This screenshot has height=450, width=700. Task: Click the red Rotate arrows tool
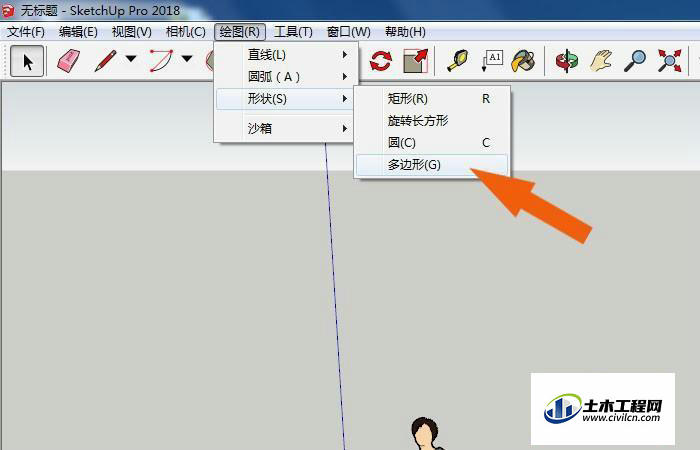(381, 61)
